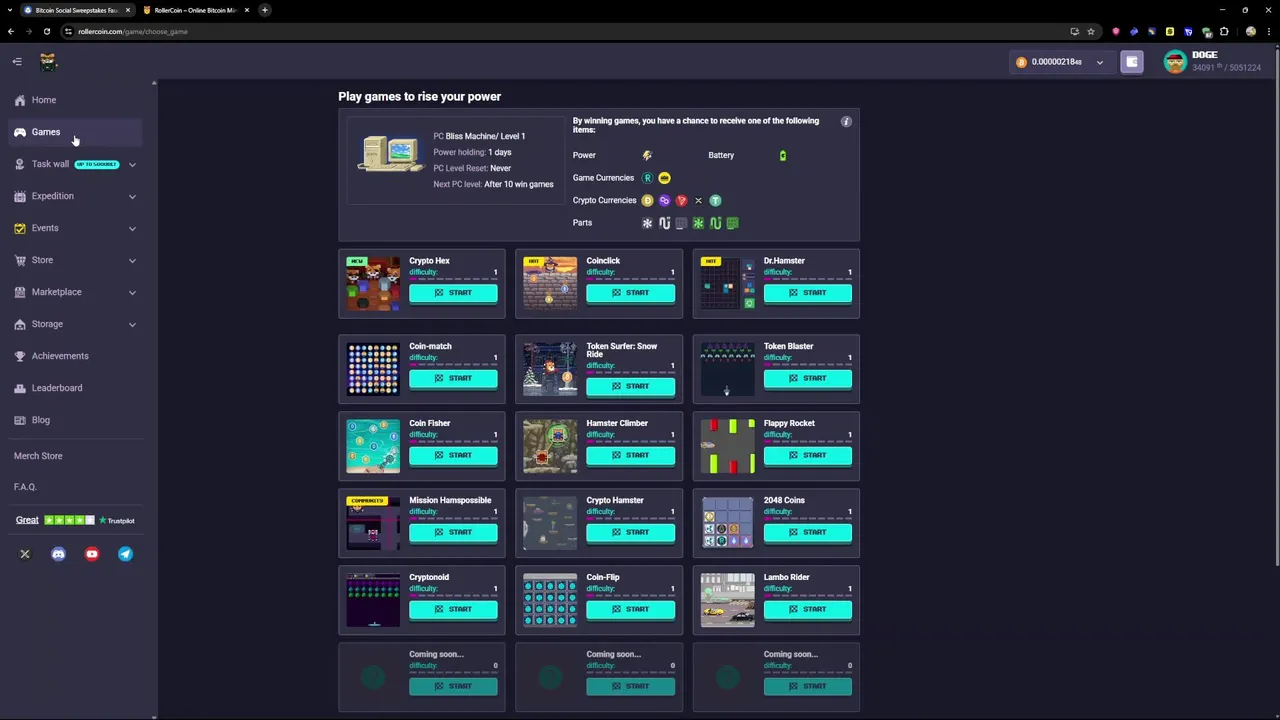Viewport: 1280px width, 720px height.
Task: Click the green Battery icon
Action: pyautogui.click(x=782, y=155)
